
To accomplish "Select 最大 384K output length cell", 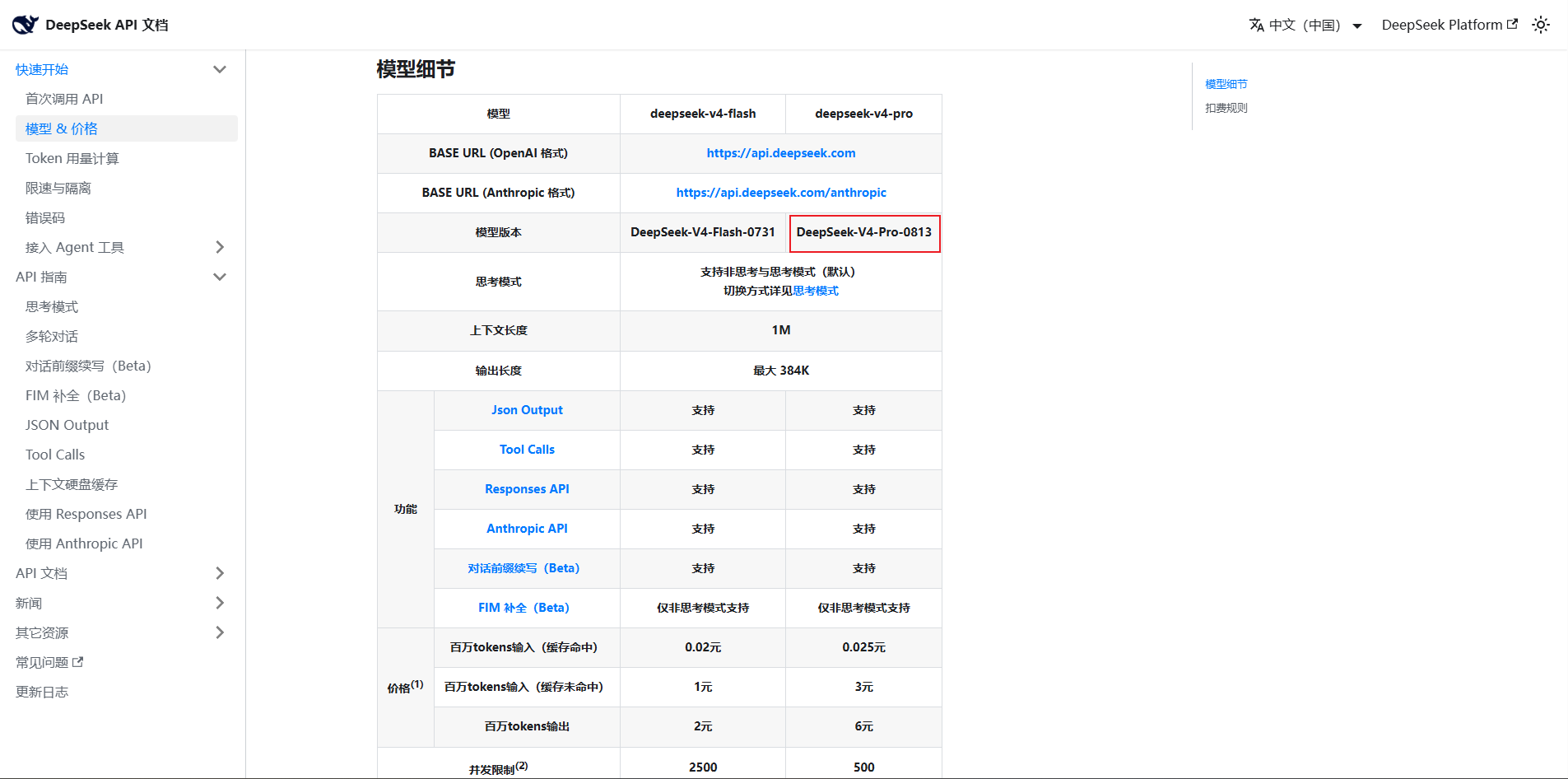I will pos(781,371).
